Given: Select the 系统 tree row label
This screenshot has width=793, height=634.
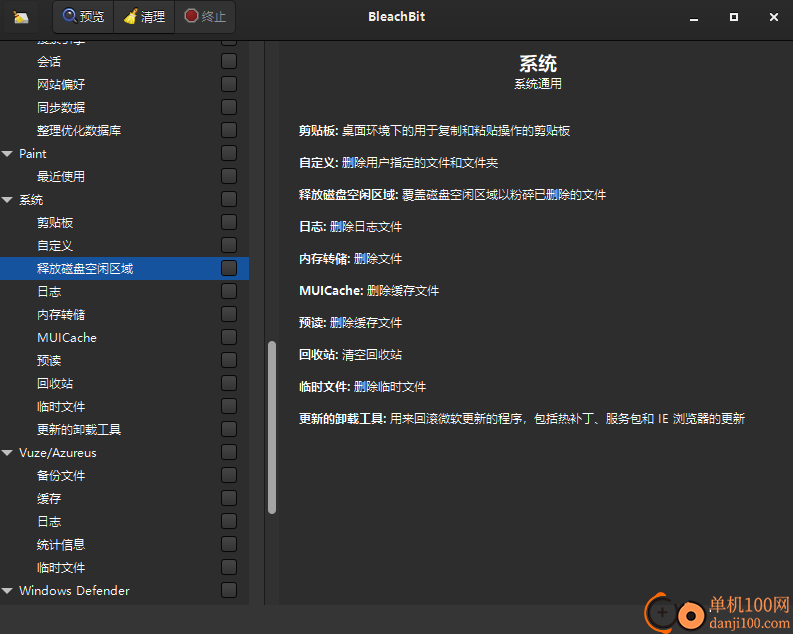Looking at the screenshot, I should coord(31,200).
